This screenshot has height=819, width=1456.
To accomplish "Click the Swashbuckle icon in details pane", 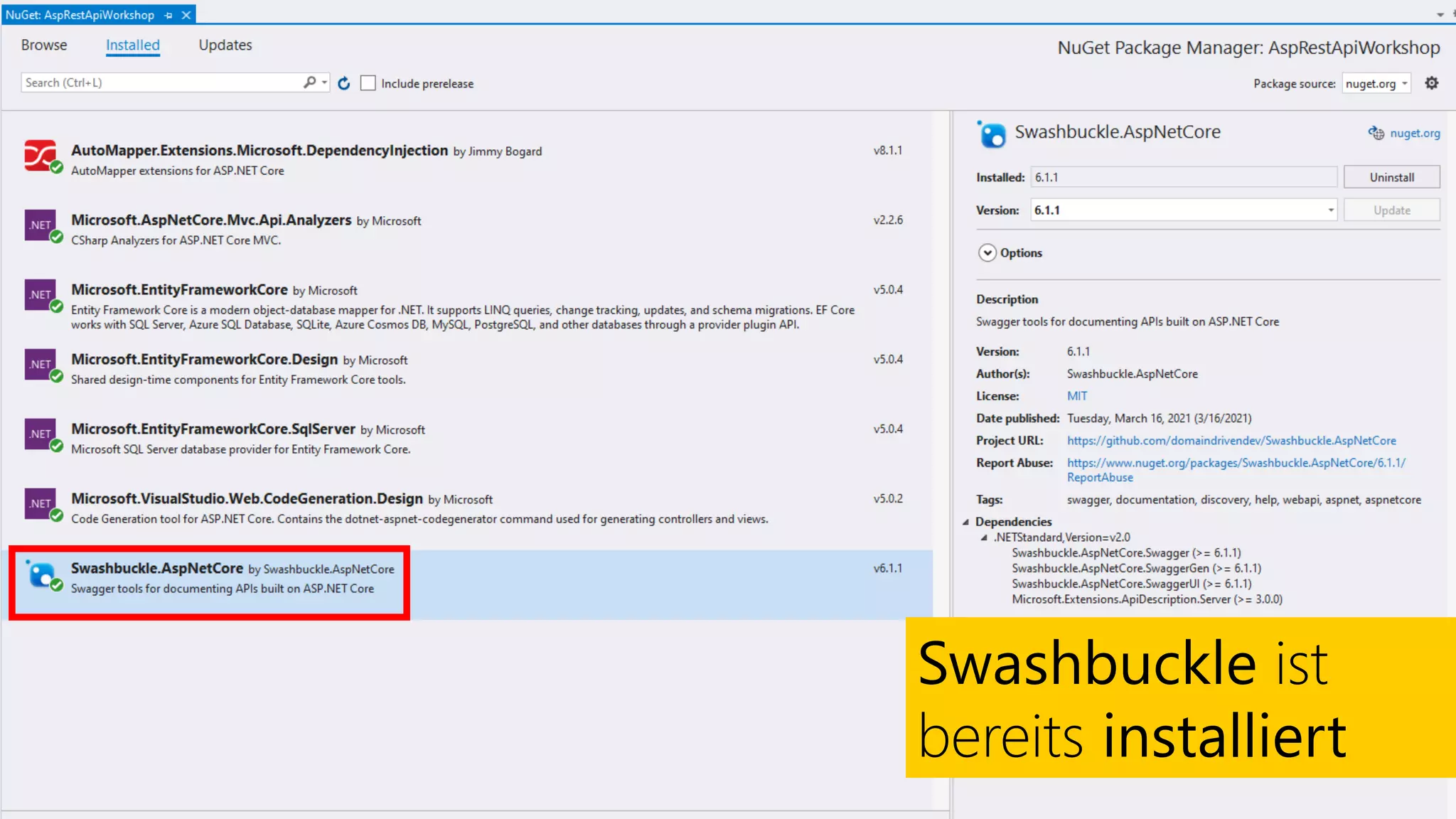I will point(991,134).
